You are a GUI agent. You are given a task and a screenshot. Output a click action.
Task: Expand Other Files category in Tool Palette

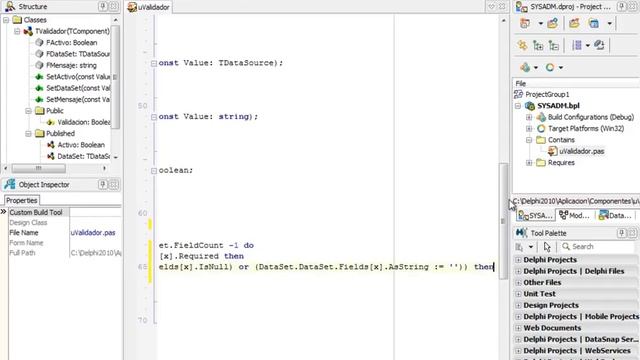coord(518,282)
